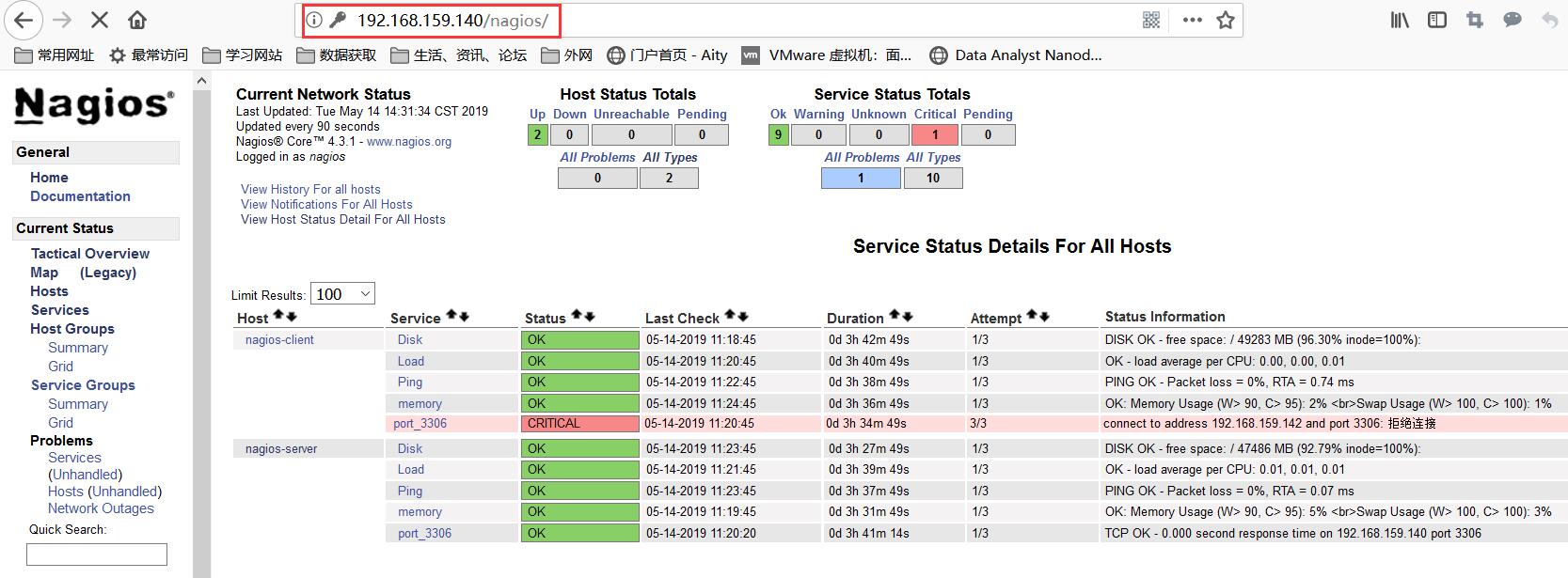Bookmark this page with the star icon
The height and width of the screenshot is (578, 1568).
pyautogui.click(x=1226, y=20)
